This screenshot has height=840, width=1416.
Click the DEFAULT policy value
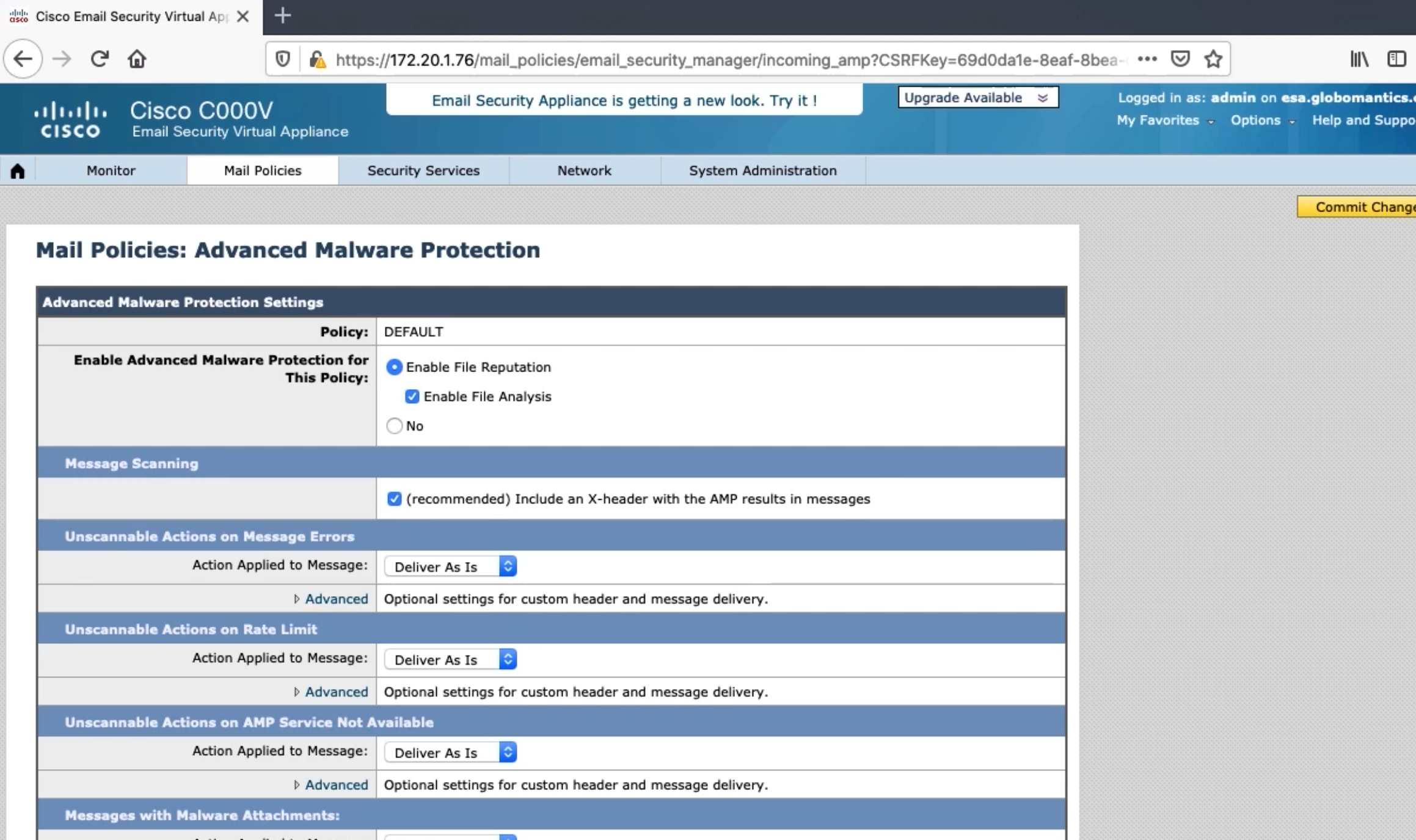(x=414, y=332)
